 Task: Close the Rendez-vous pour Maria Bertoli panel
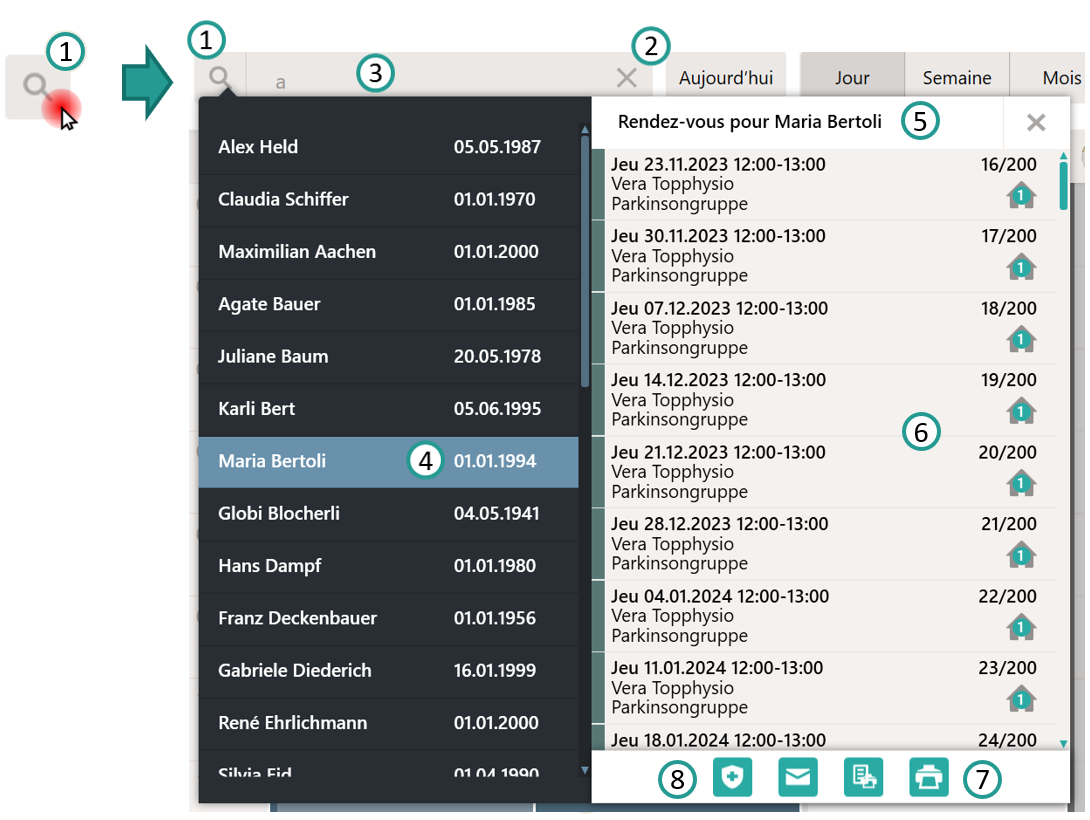tap(1036, 123)
